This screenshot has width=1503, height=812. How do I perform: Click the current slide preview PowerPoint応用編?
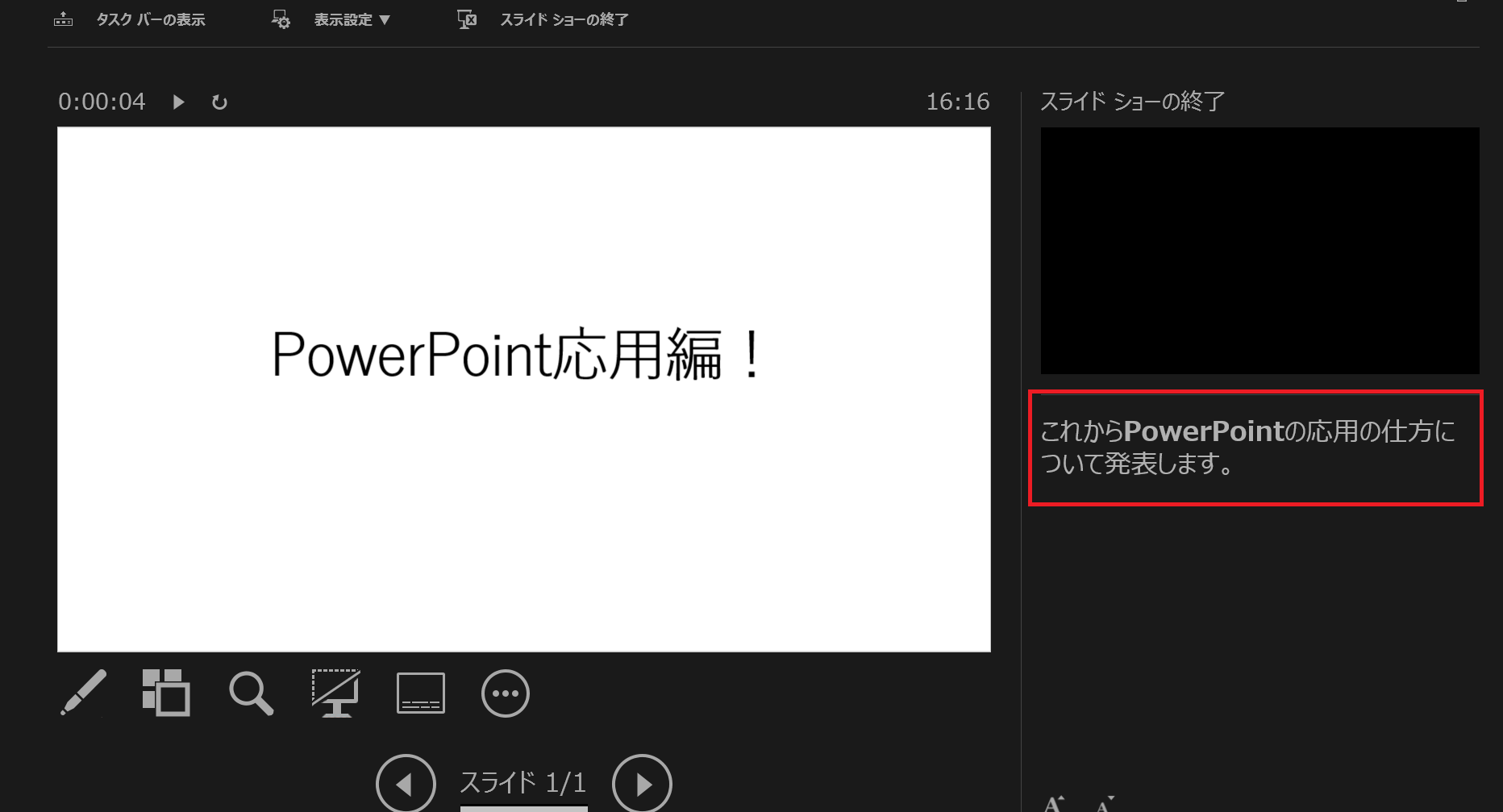click(x=523, y=389)
